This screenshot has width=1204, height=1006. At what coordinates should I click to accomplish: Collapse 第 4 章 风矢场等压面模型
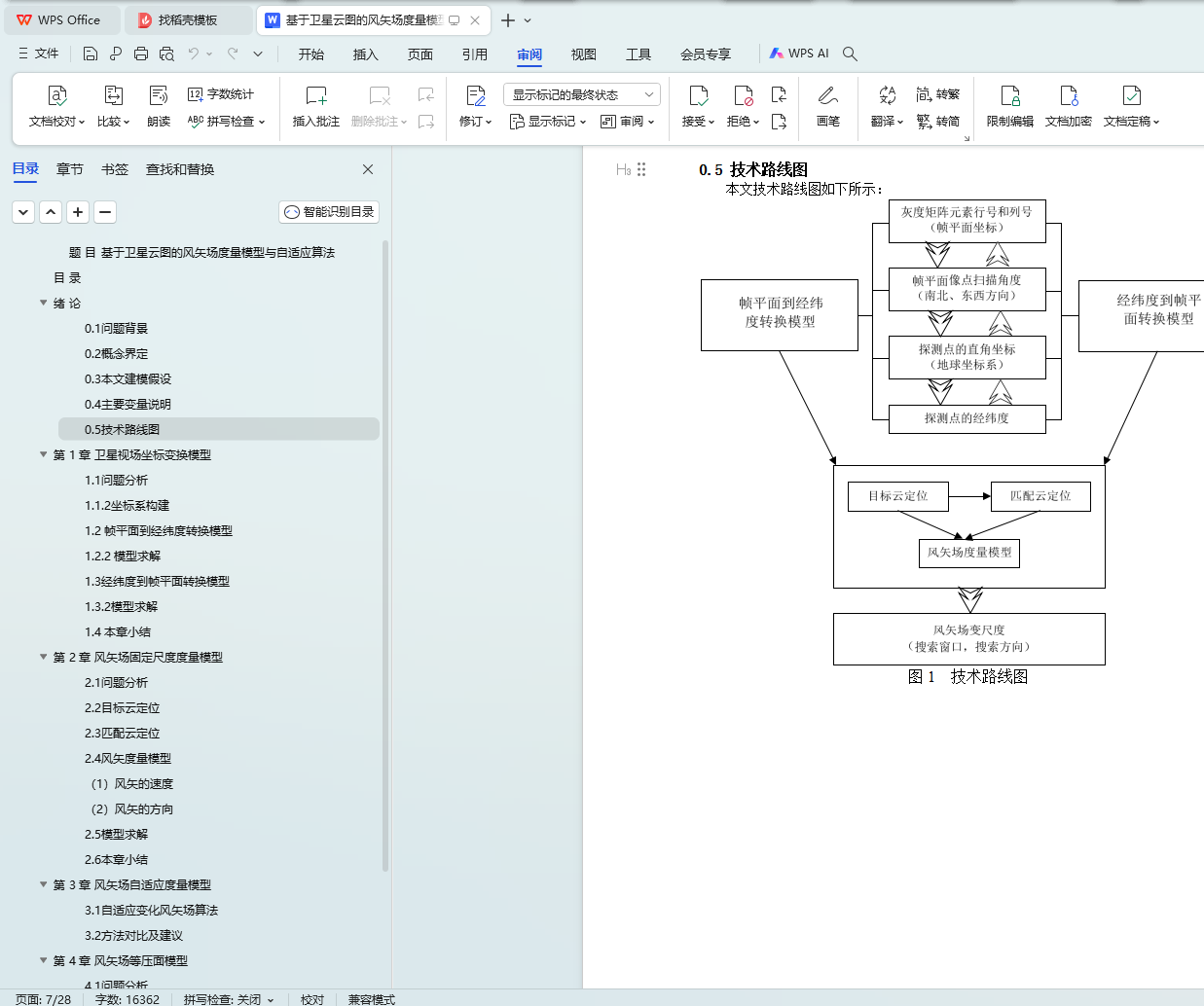(43, 960)
